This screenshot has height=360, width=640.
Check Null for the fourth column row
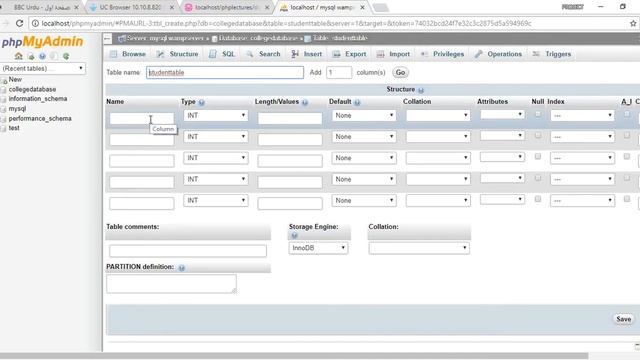tap(538, 178)
